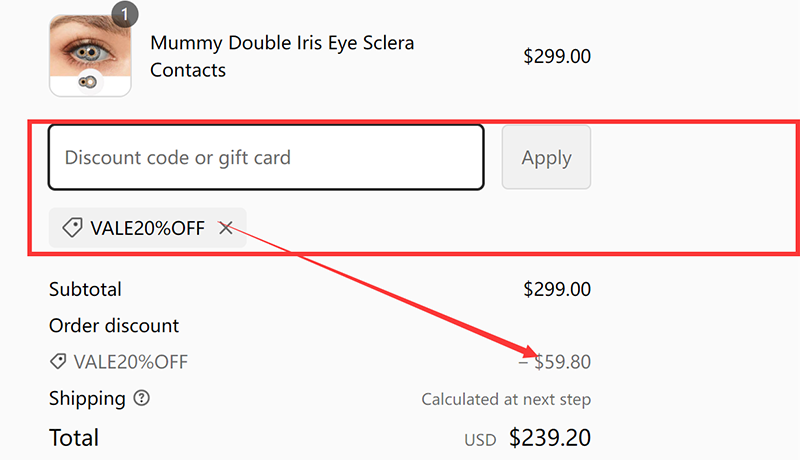
Task: Click the tag icon under Order discount
Action: (x=58, y=362)
